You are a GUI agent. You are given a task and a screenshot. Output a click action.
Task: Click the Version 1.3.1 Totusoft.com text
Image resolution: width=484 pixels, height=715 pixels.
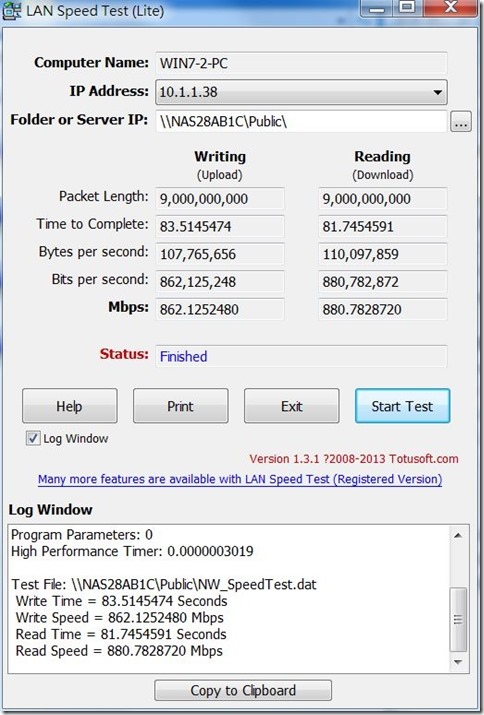point(354,459)
